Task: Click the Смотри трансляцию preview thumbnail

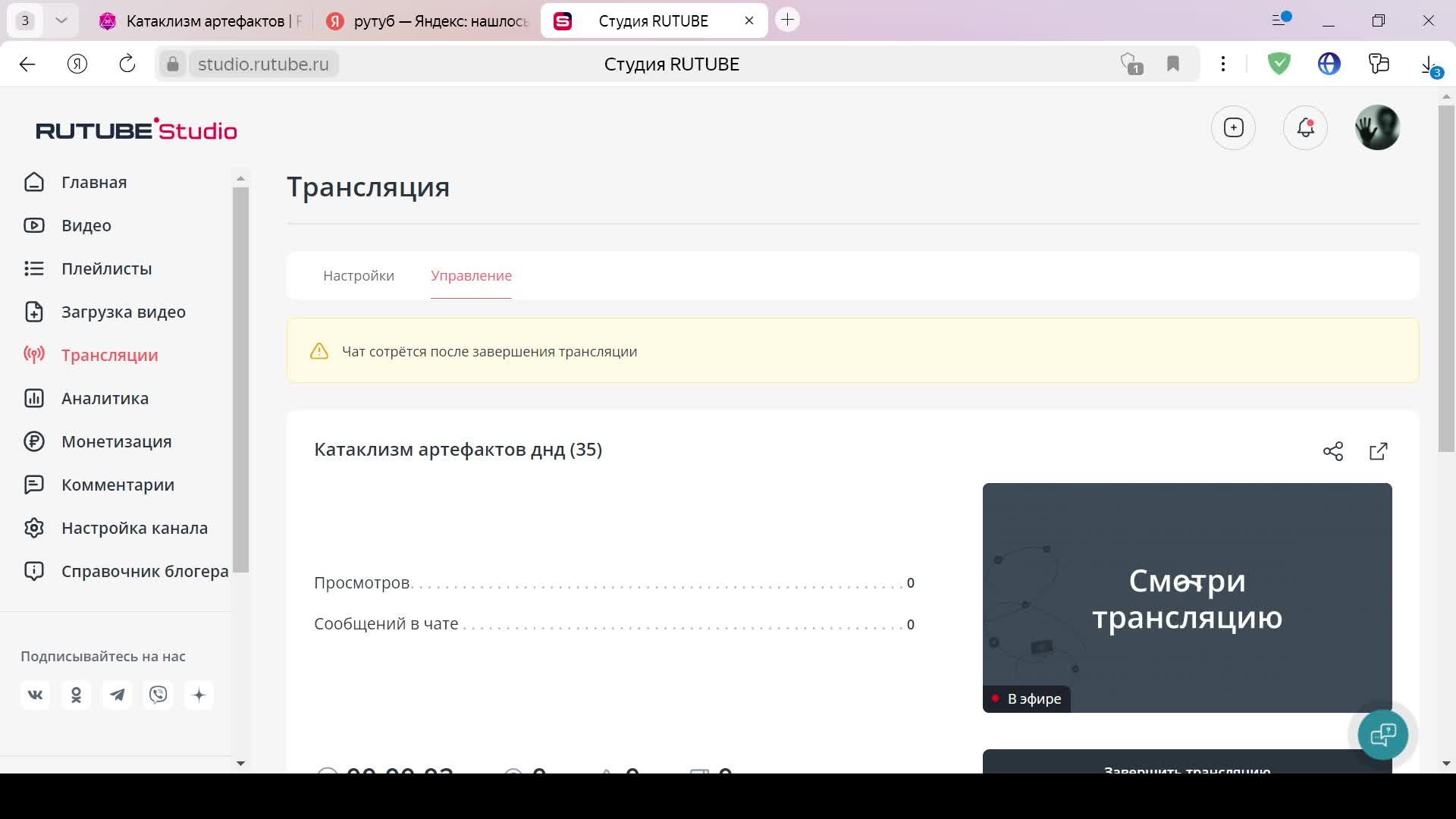Action: 1187,597
